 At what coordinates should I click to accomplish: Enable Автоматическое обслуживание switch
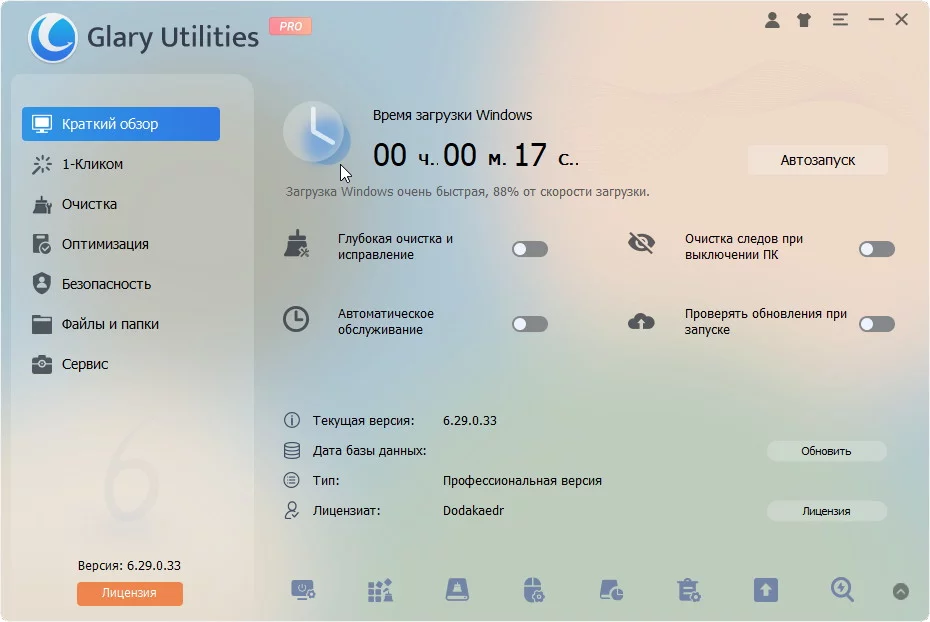coord(530,324)
